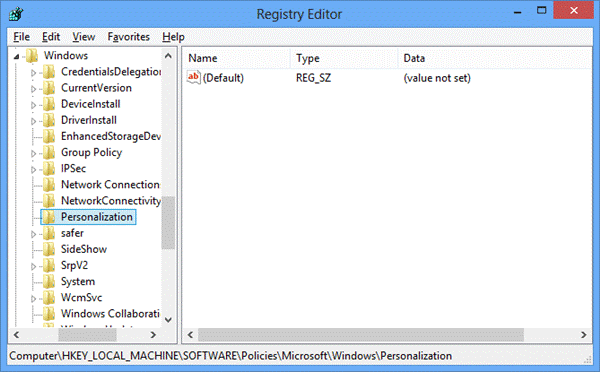
Task: Select the CurrentVersion key label
Action: (96, 88)
